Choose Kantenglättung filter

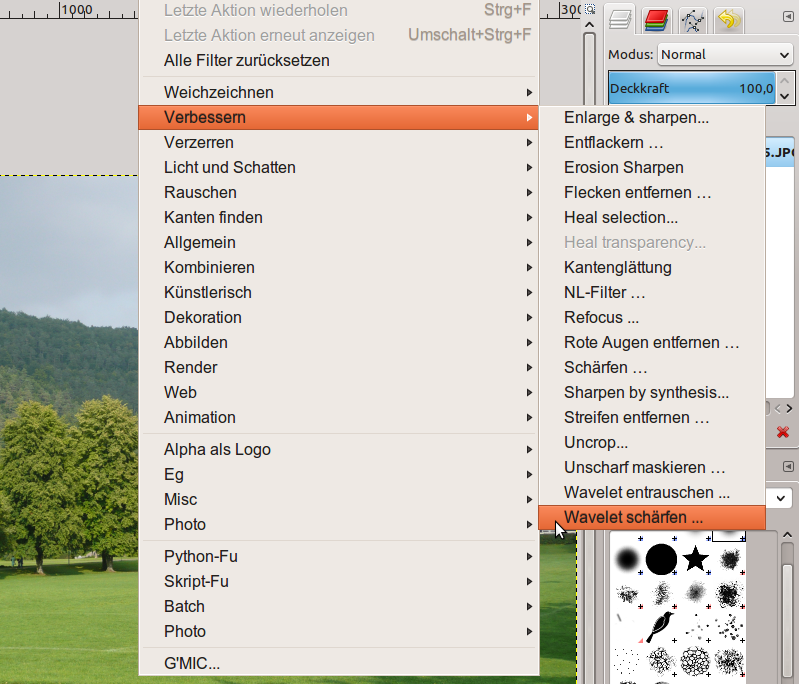[652, 268]
